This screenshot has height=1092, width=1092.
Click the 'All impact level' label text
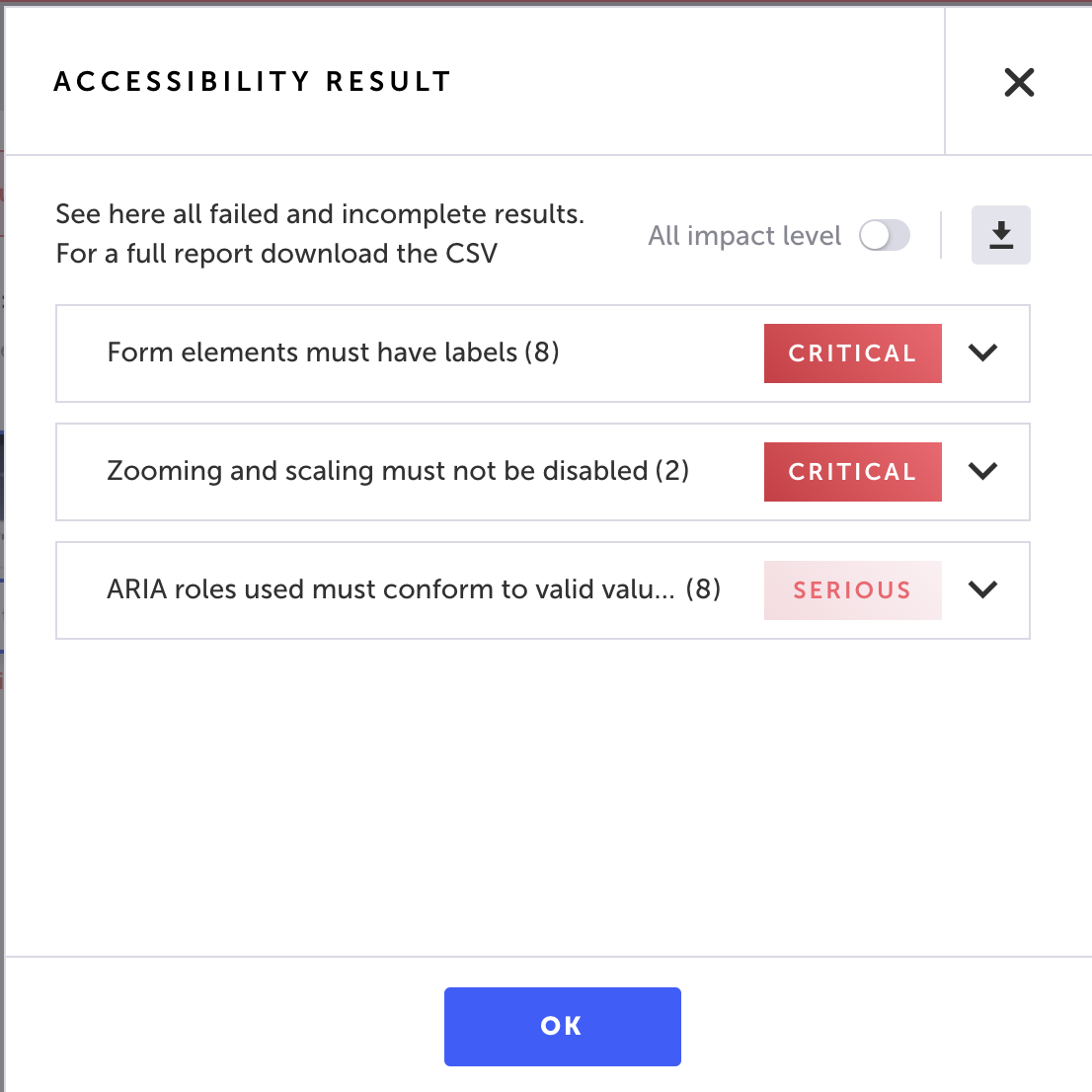click(744, 235)
